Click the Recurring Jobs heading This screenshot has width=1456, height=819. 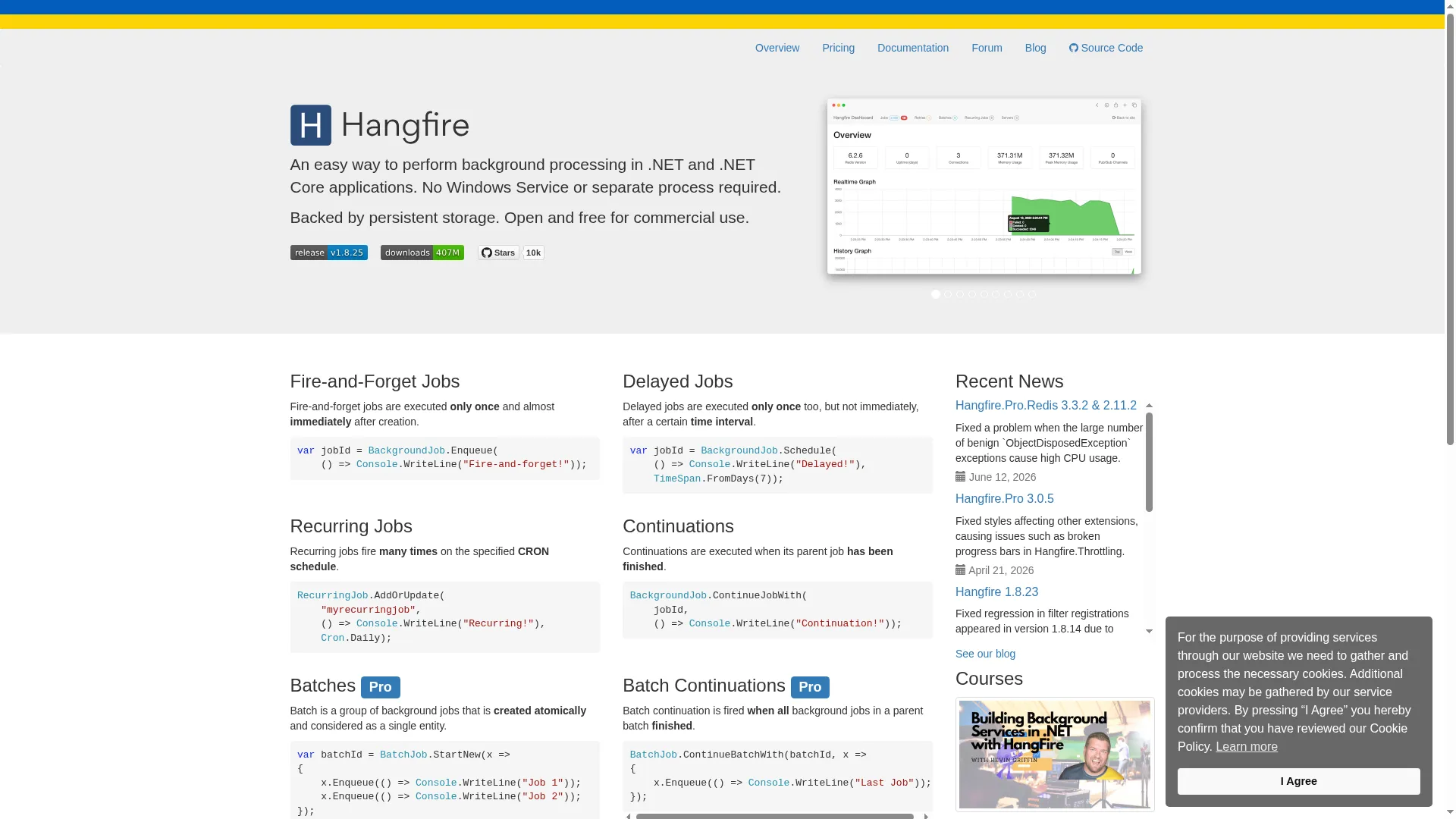350,526
